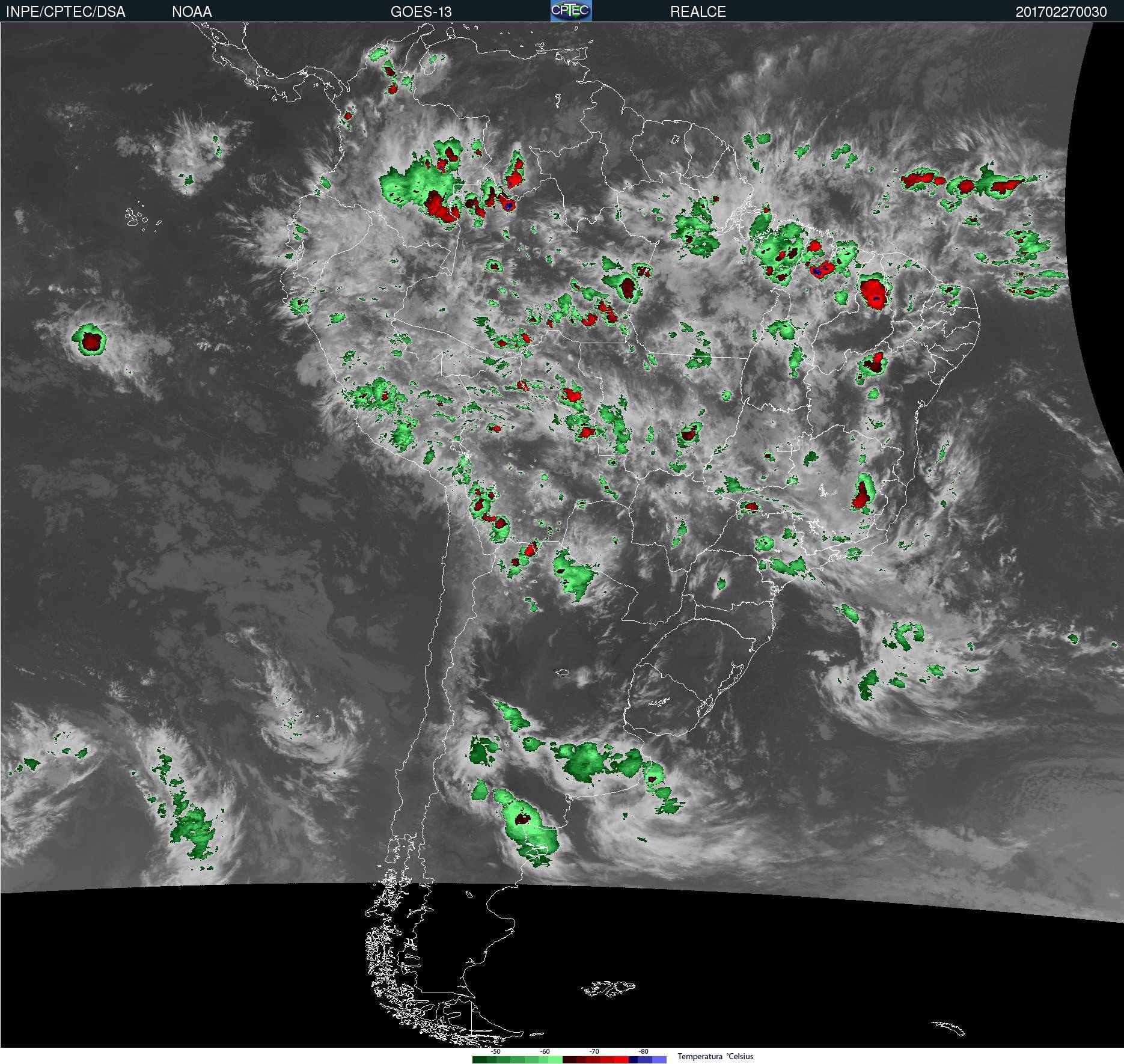Click the -50 legend value
The width and height of the screenshot is (1124, 1064).
(495, 1051)
